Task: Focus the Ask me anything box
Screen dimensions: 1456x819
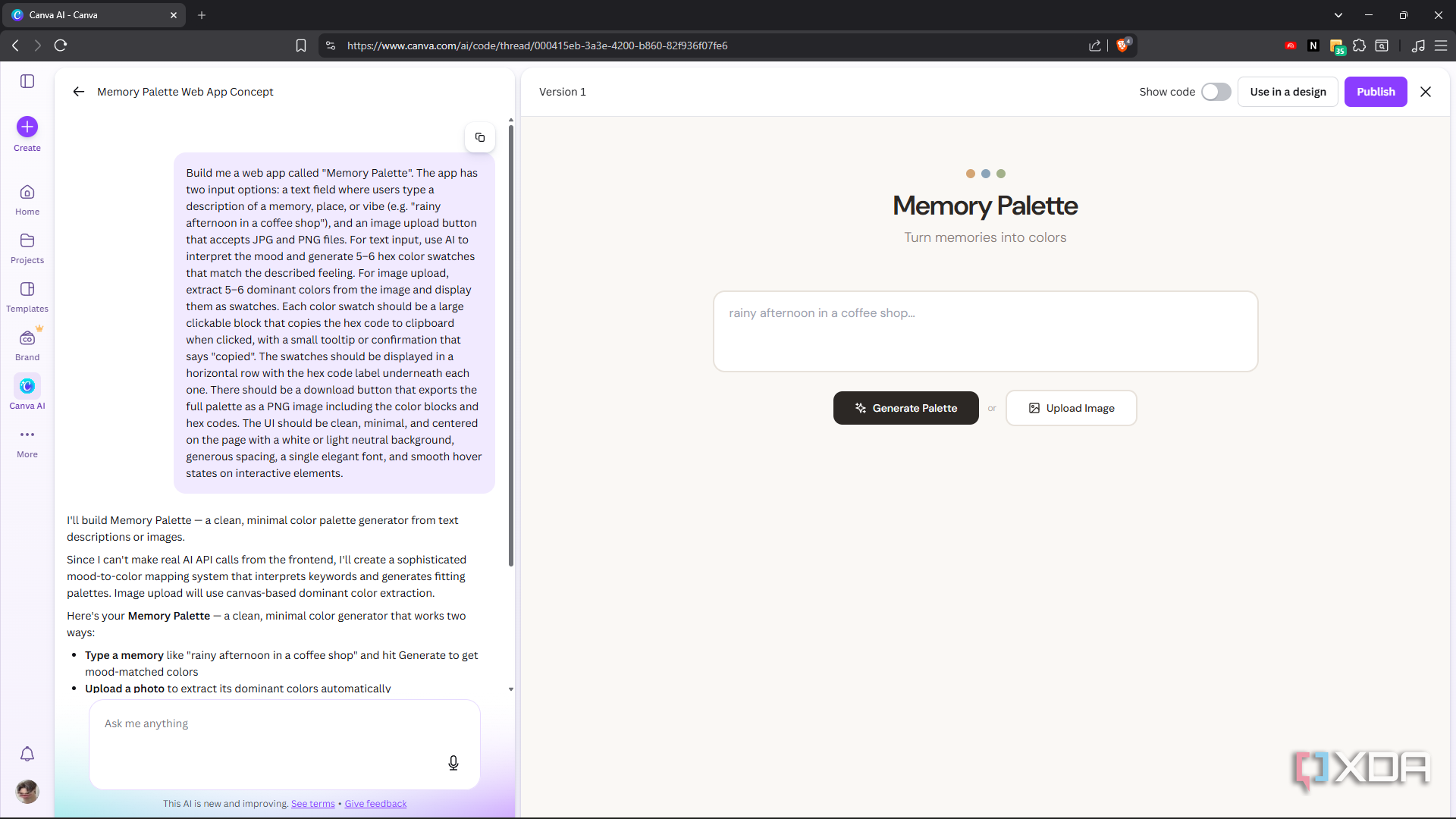Action: pos(284,744)
